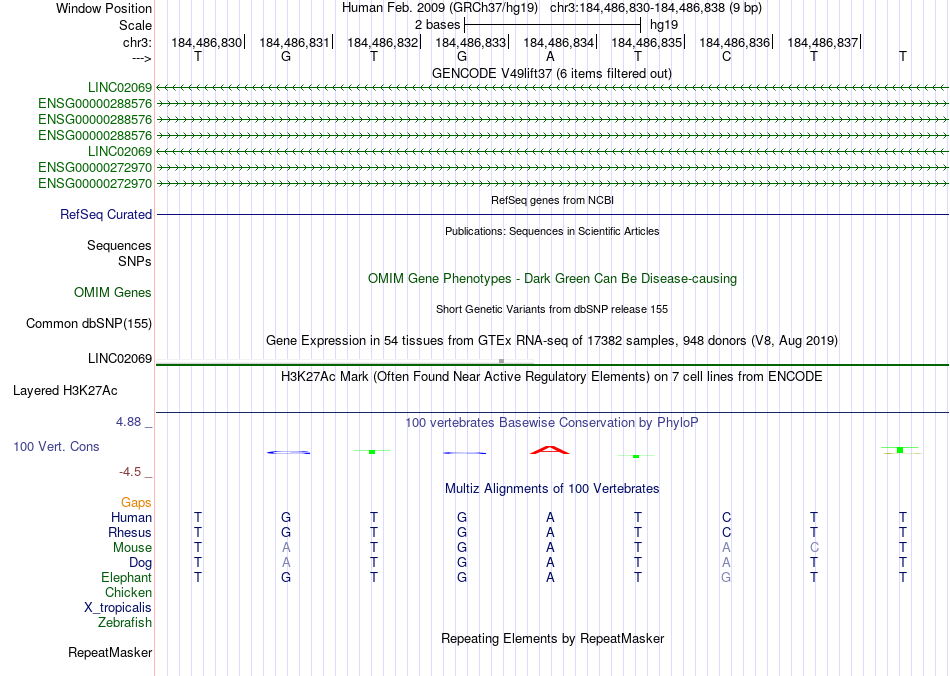The width and height of the screenshot is (950, 676).
Task: Select the Dog species label
Action: click(141, 563)
